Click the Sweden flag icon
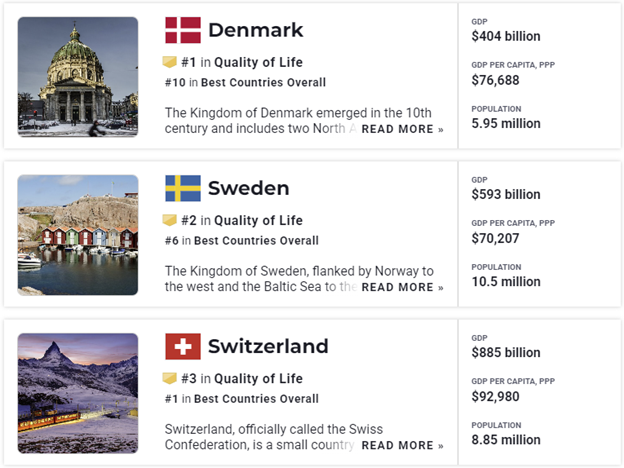 [183, 188]
